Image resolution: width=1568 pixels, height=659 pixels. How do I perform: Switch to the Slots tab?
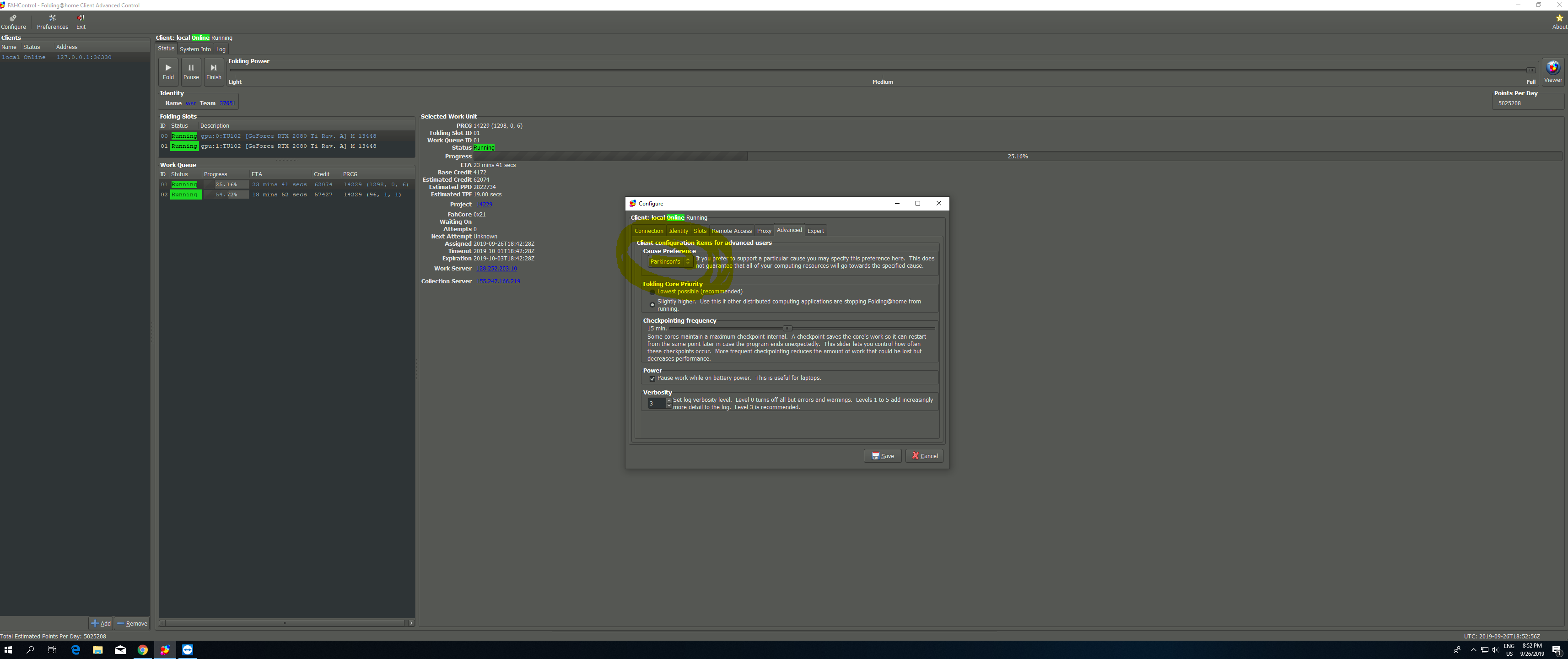(700, 231)
